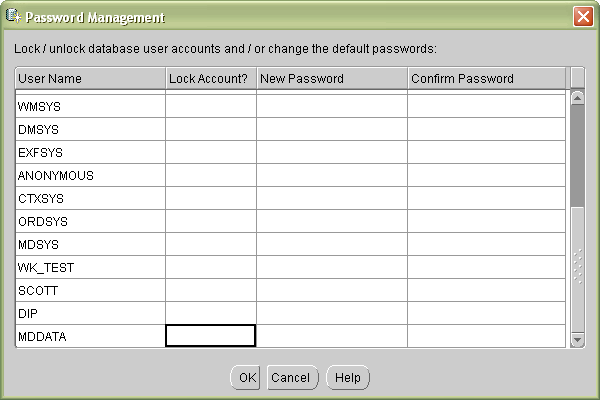The width and height of the screenshot is (600, 400).
Task: Click the User Name column header
Action: tap(90, 78)
